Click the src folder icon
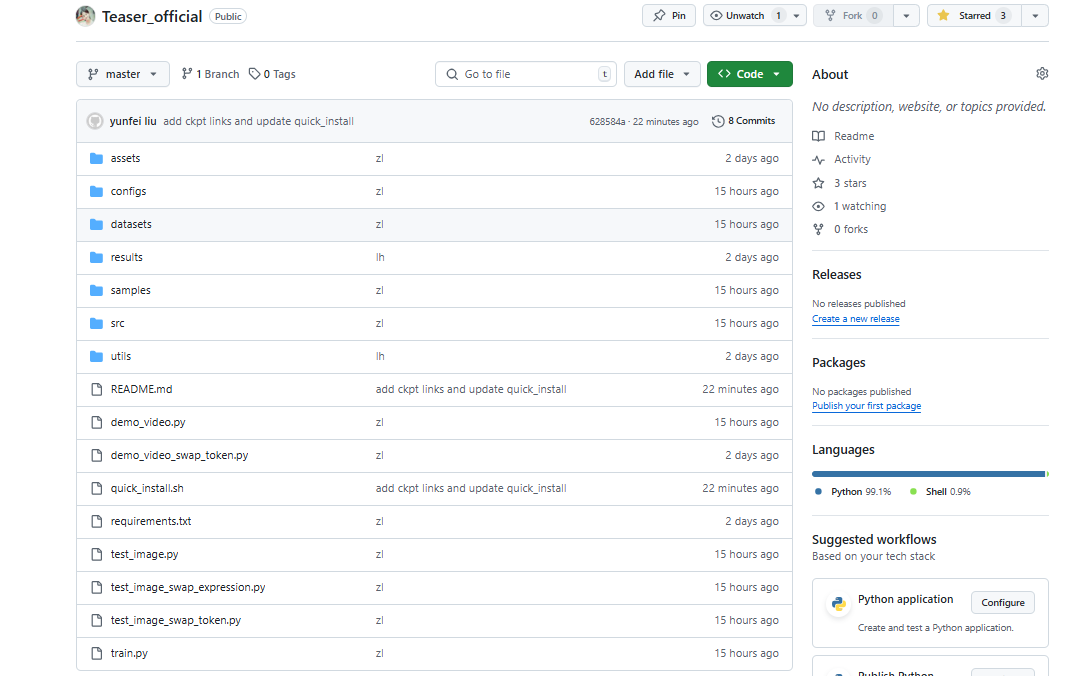The image size is (1080, 676). (96, 324)
